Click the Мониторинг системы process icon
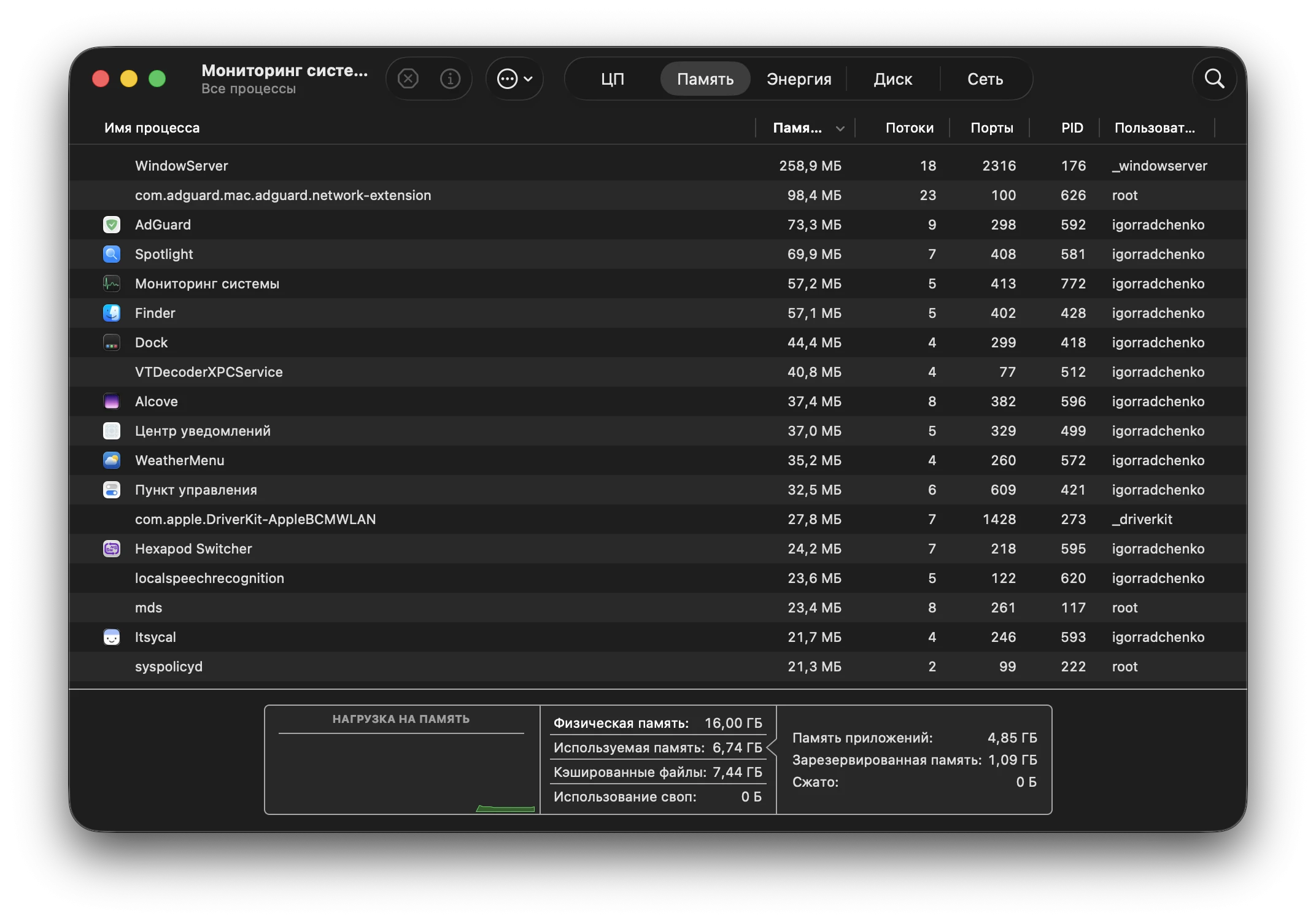Viewport: 1316px width, 923px height. pos(112,284)
